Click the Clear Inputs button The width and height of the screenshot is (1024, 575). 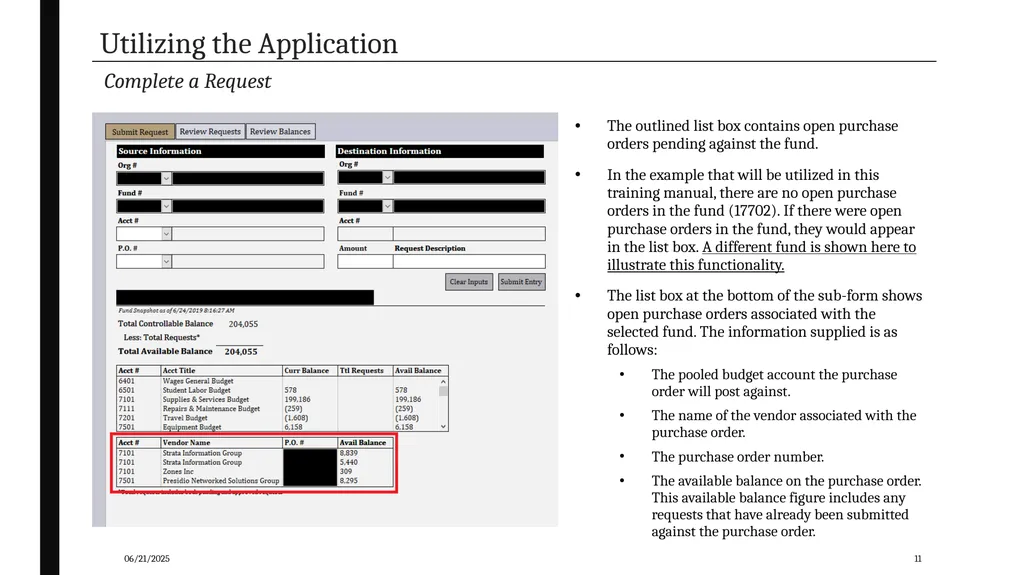pyautogui.click(x=469, y=282)
